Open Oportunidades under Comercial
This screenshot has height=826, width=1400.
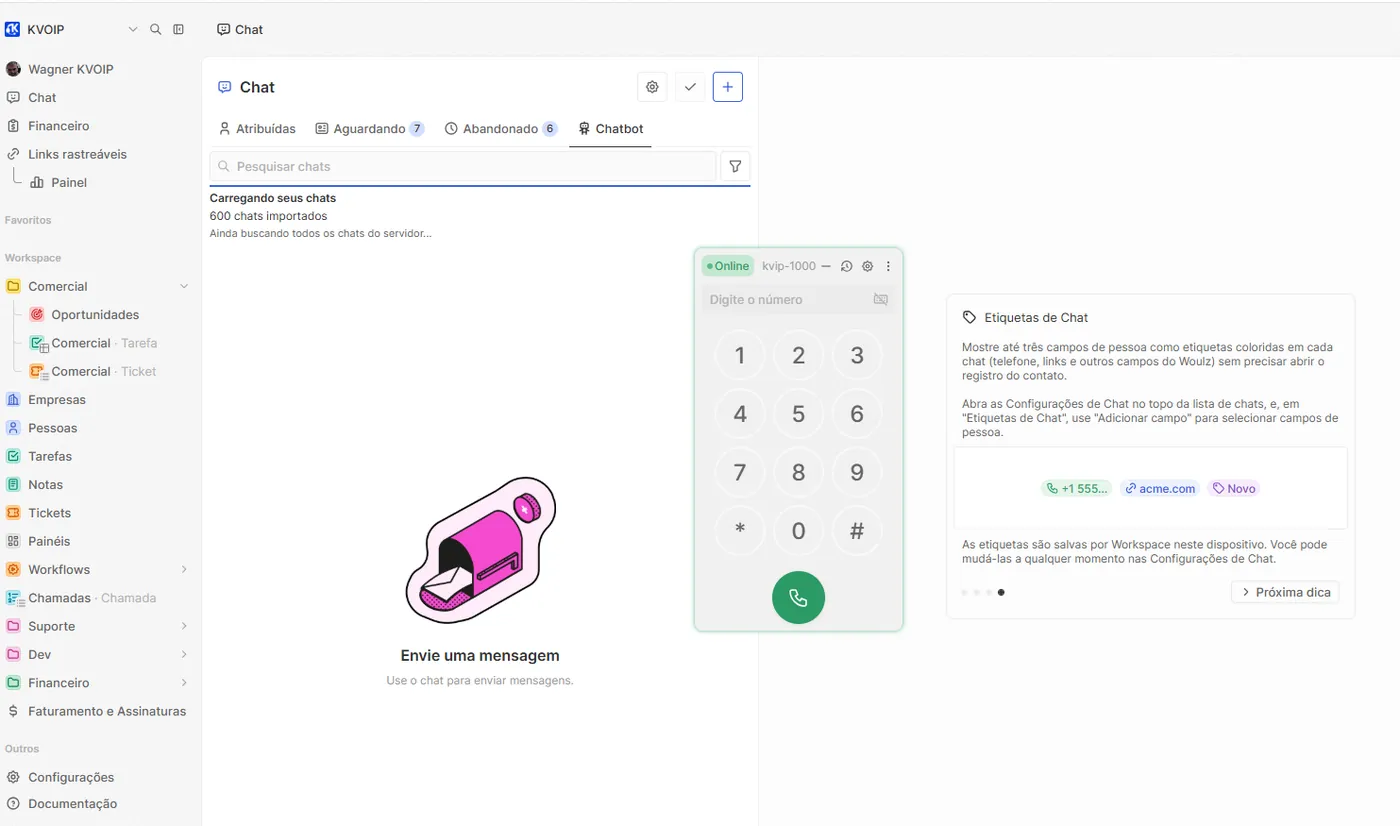[x=95, y=314]
